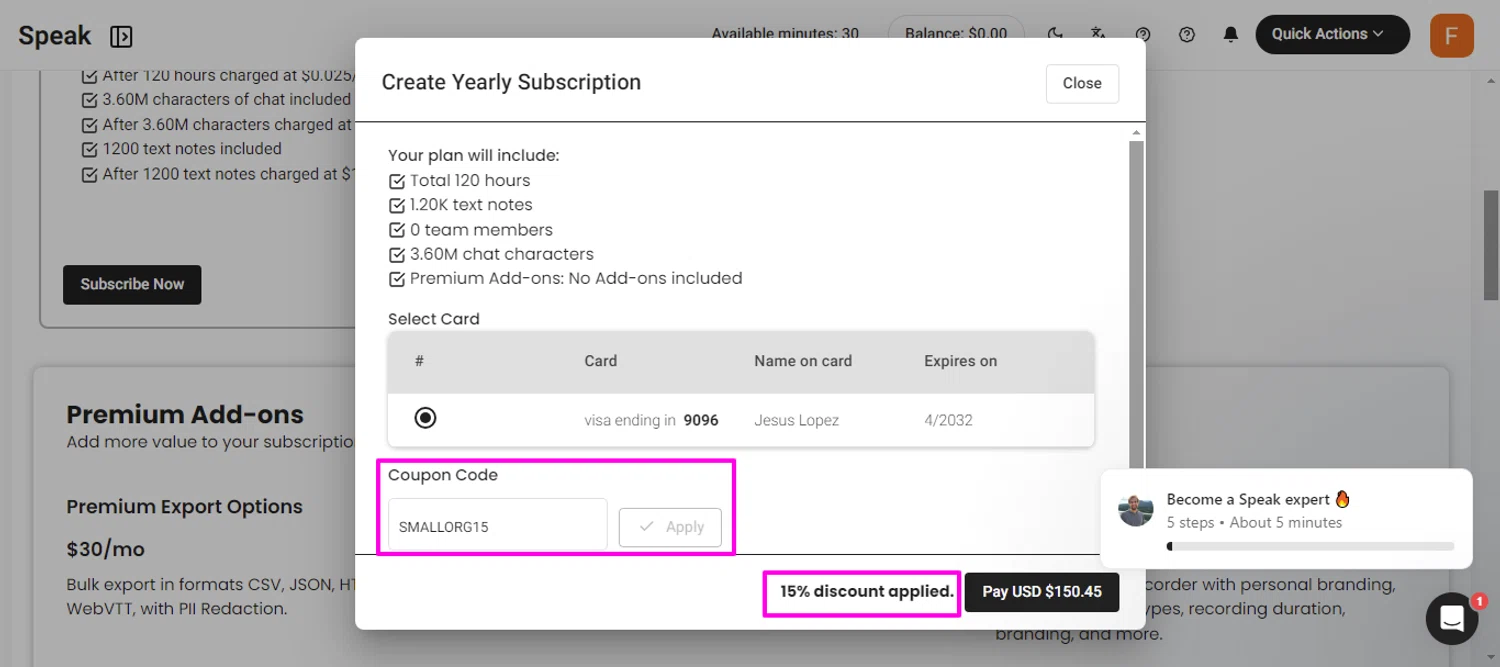Click the Premium Add-ons section heading
The height and width of the screenshot is (667, 1500).
(x=185, y=414)
